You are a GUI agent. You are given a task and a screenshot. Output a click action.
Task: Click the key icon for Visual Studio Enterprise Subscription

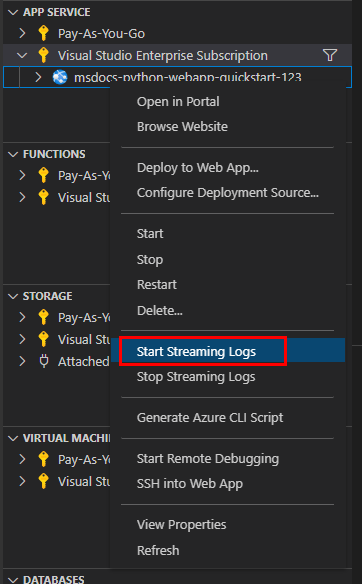[x=44, y=55]
